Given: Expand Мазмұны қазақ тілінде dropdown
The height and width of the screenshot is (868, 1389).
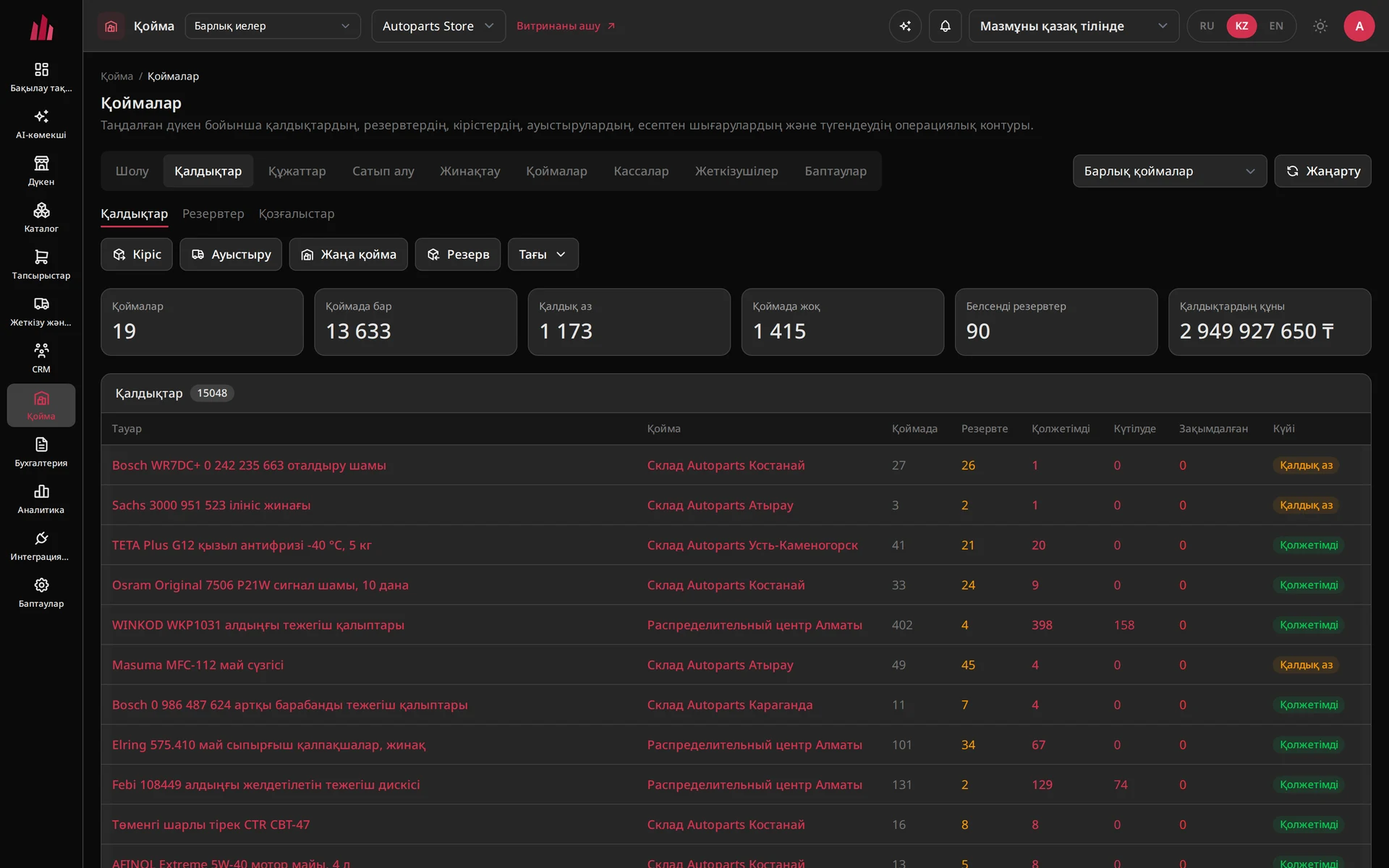Looking at the screenshot, I should [x=1074, y=26].
